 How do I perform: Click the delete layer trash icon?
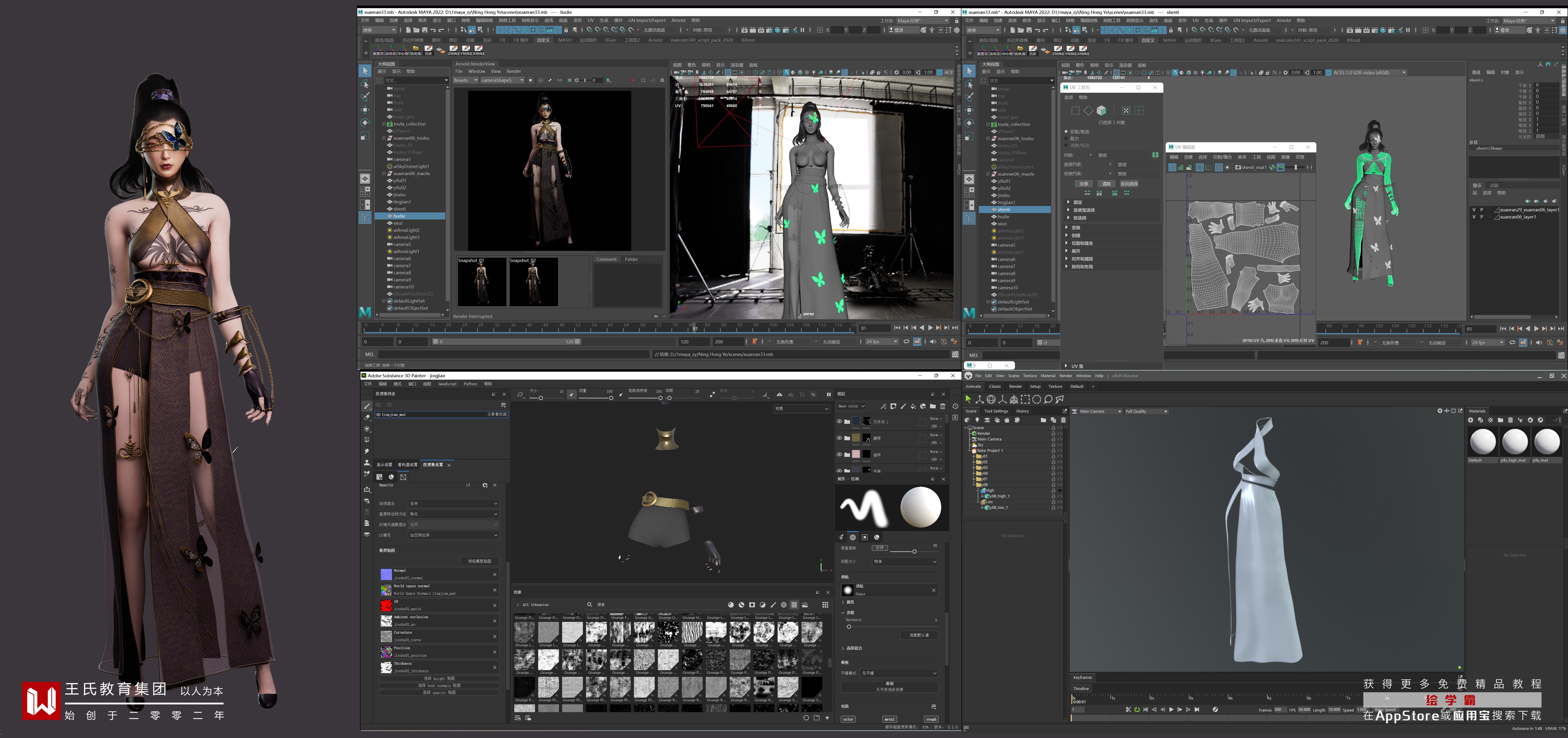943,406
